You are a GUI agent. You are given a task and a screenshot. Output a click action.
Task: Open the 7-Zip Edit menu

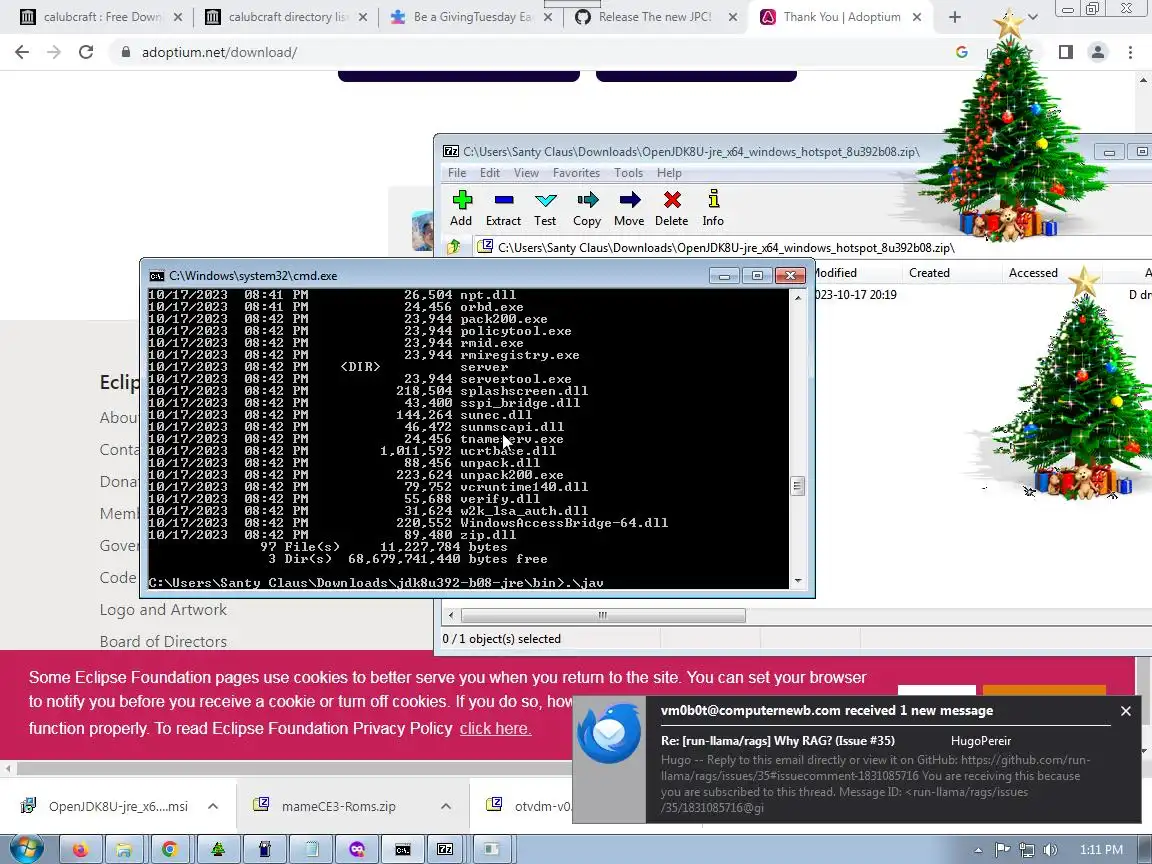coord(490,173)
